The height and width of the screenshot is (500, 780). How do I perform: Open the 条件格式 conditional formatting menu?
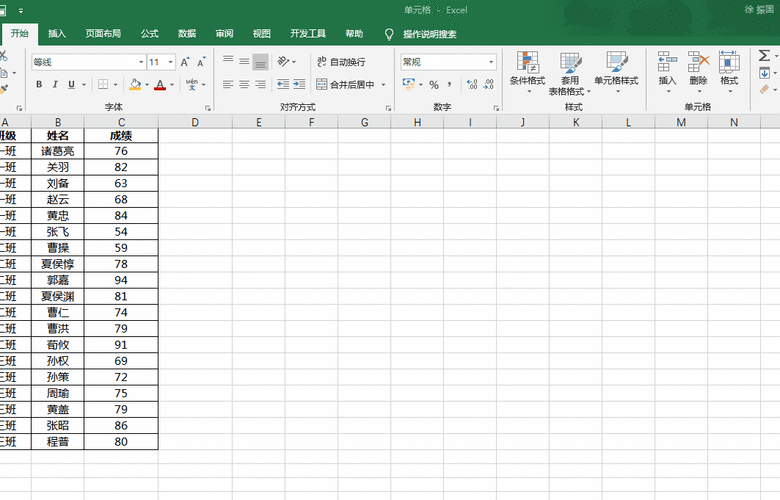(527, 72)
